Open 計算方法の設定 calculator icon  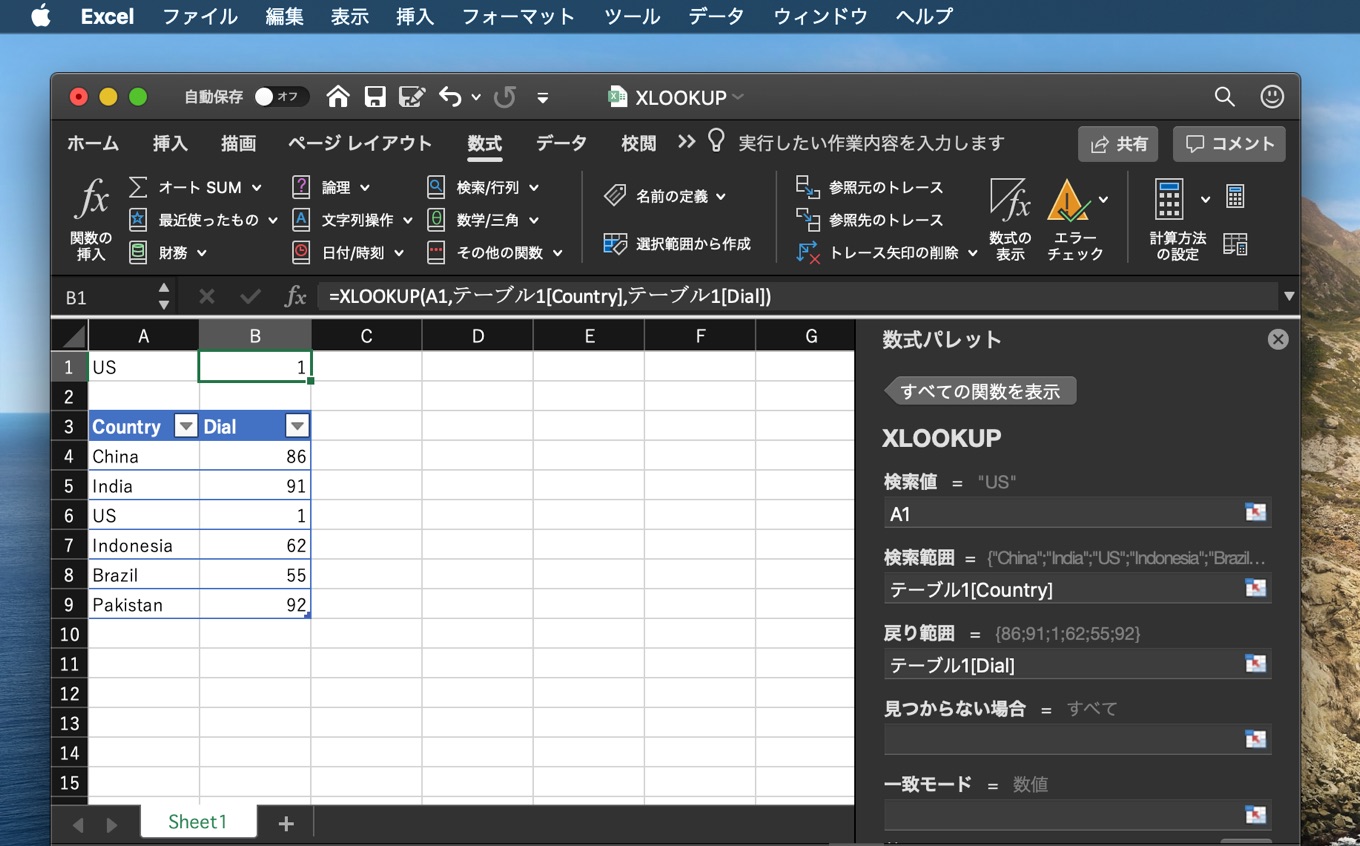[1169, 199]
